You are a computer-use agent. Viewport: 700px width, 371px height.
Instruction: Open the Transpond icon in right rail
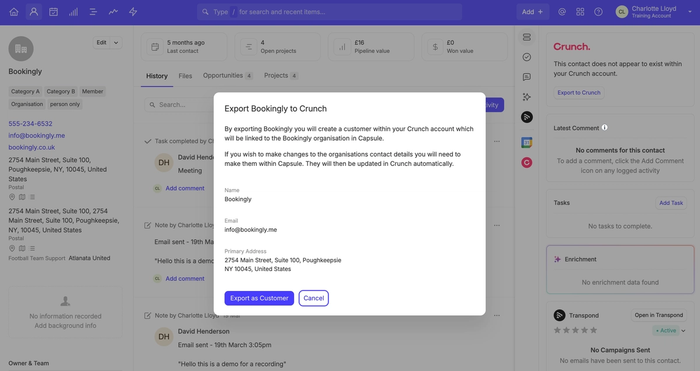(527, 117)
